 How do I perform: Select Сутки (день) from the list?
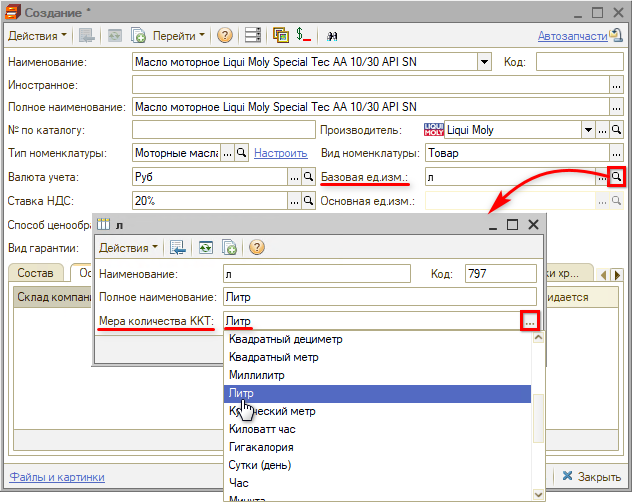[x=377, y=465]
